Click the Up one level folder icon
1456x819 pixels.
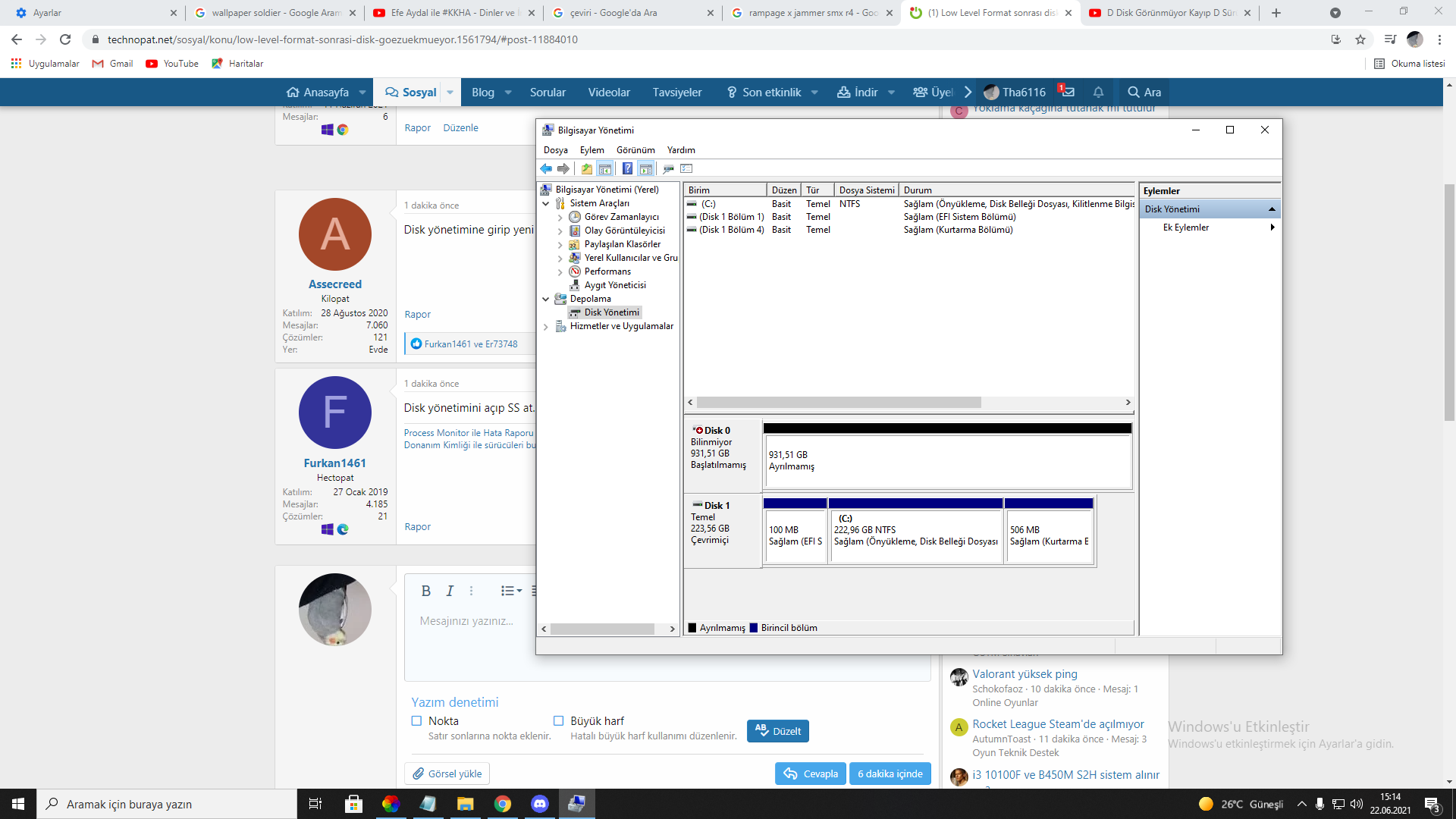[587, 168]
